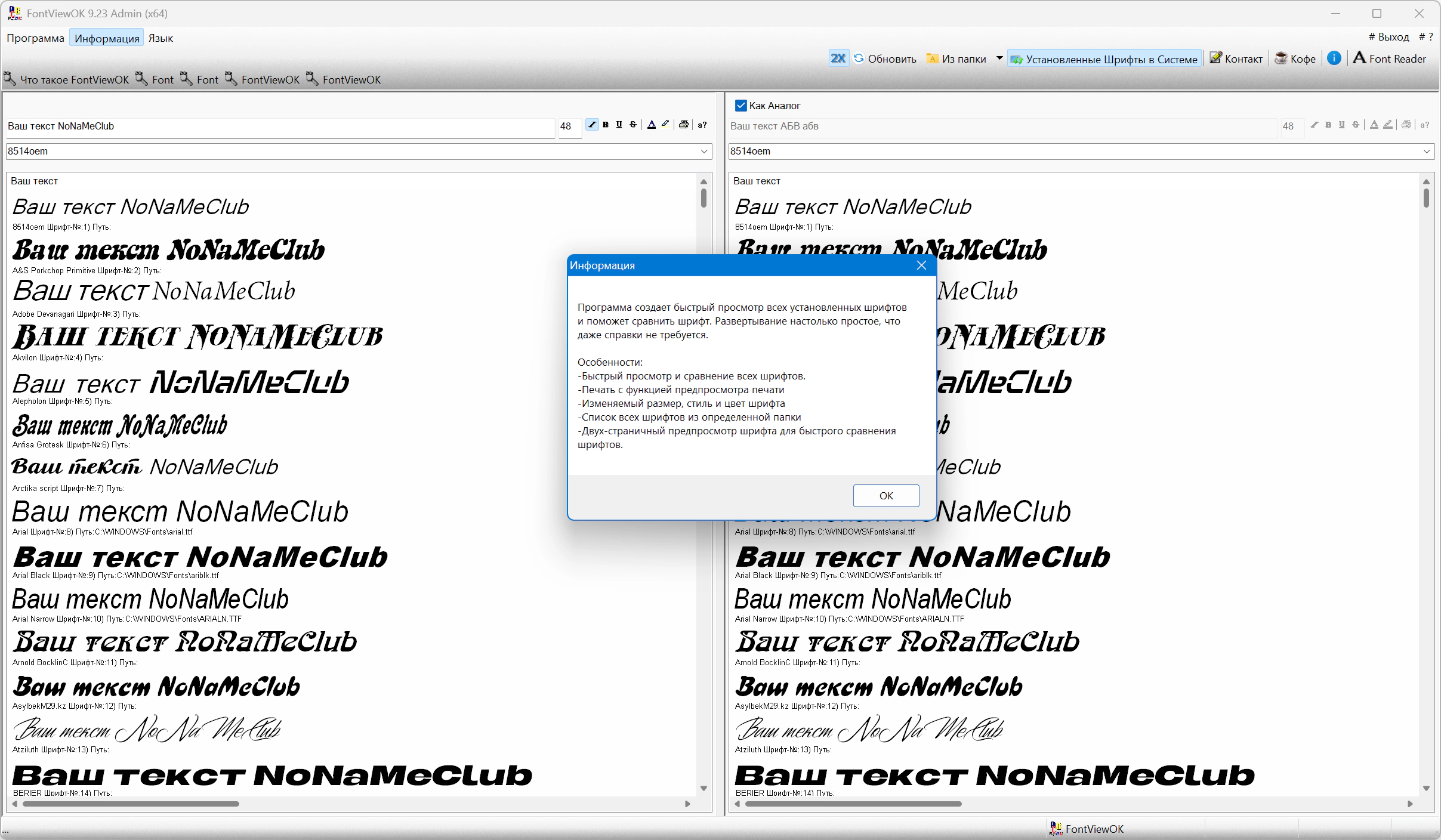Click the blue info icon in toolbar
1441x840 pixels.
1334,58
